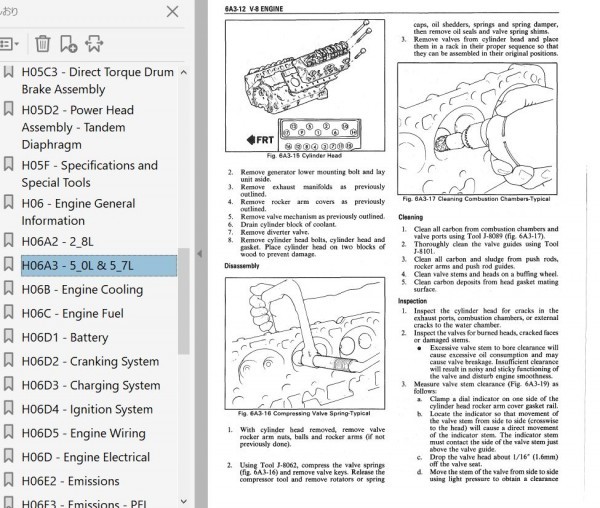This screenshot has width=600, height=508.
Task: Click the 'Inspection' section heading
Action: coord(412,301)
